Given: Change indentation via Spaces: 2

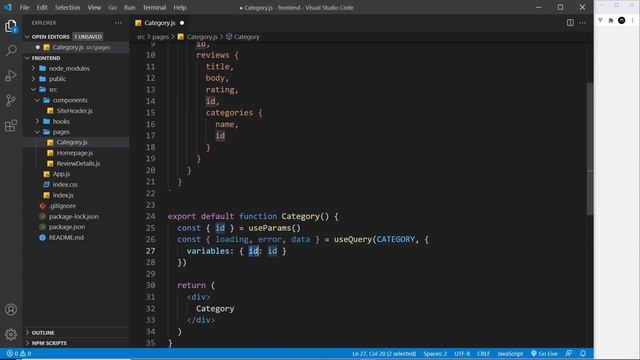Looking at the screenshot, I should pyautogui.click(x=435, y=353).
